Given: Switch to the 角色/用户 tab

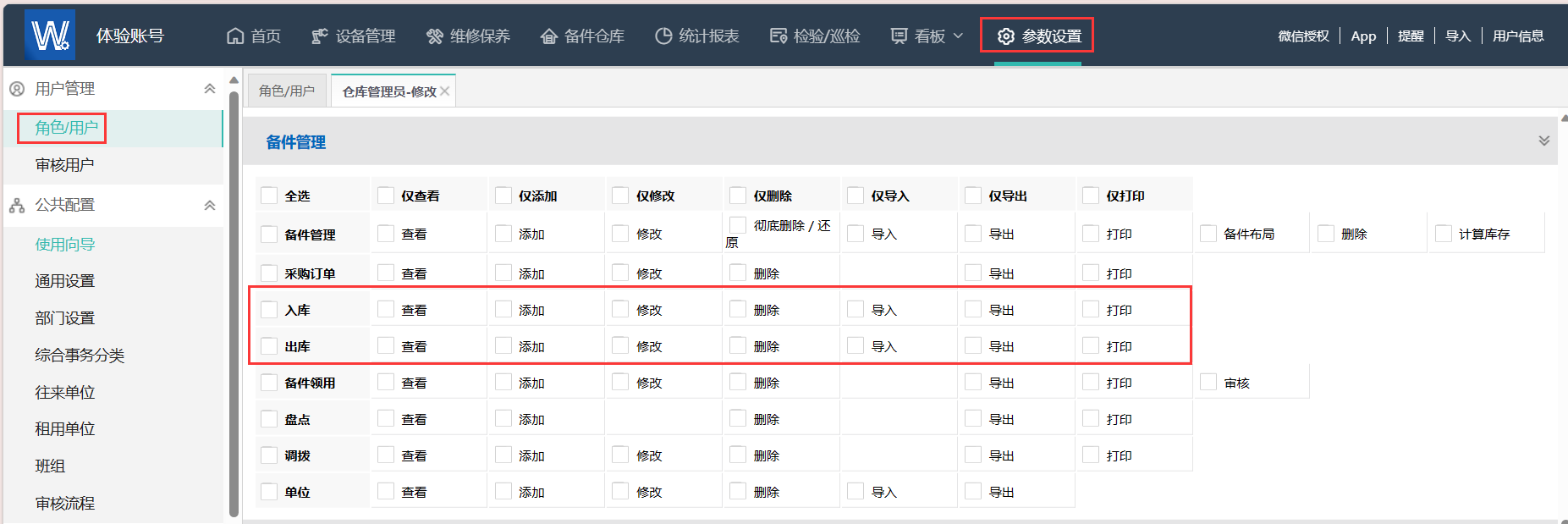Looking at the screenshot, I should point(287,91).
